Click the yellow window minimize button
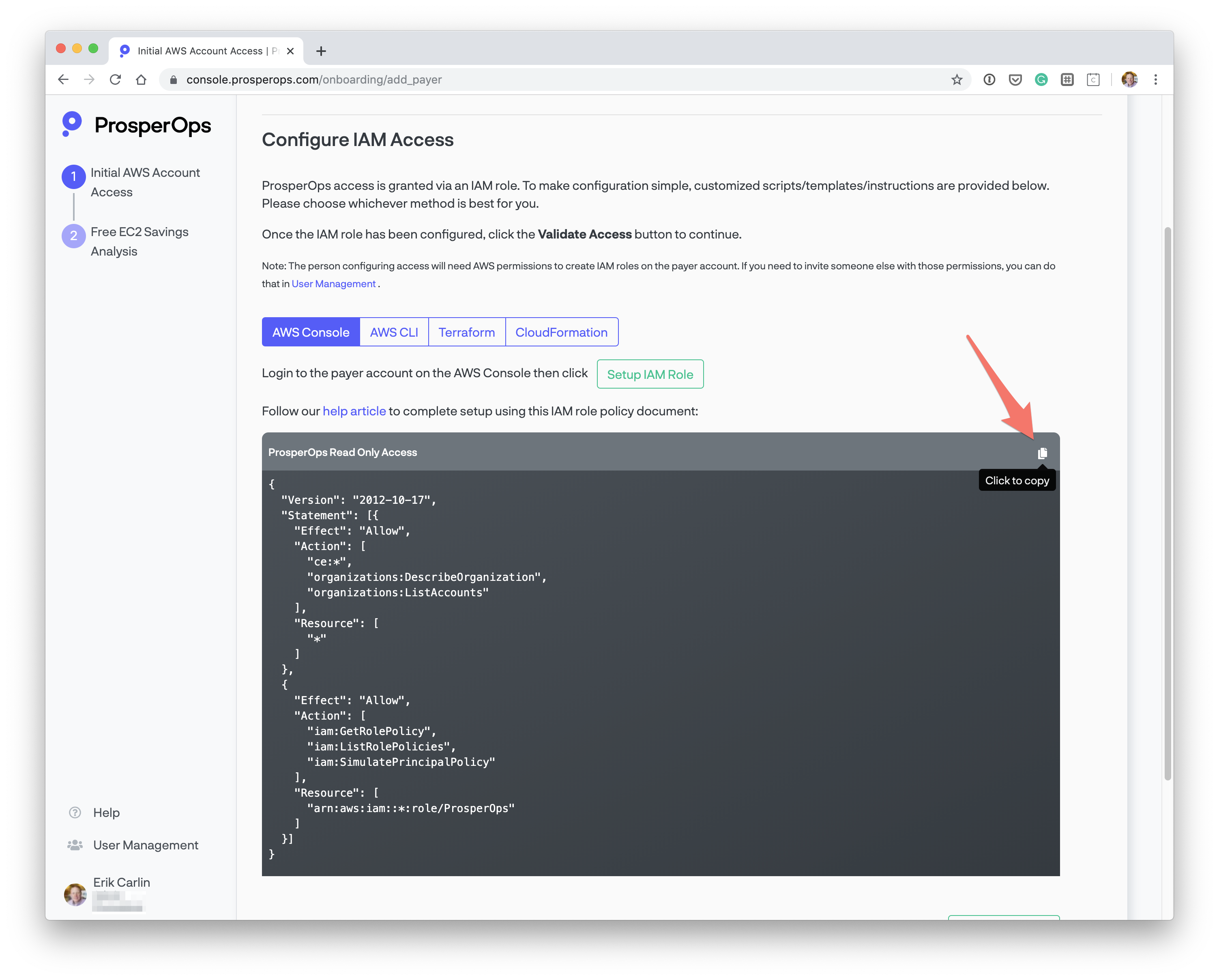This screenshot has height=980, width=1219. [x=77, y=49]
